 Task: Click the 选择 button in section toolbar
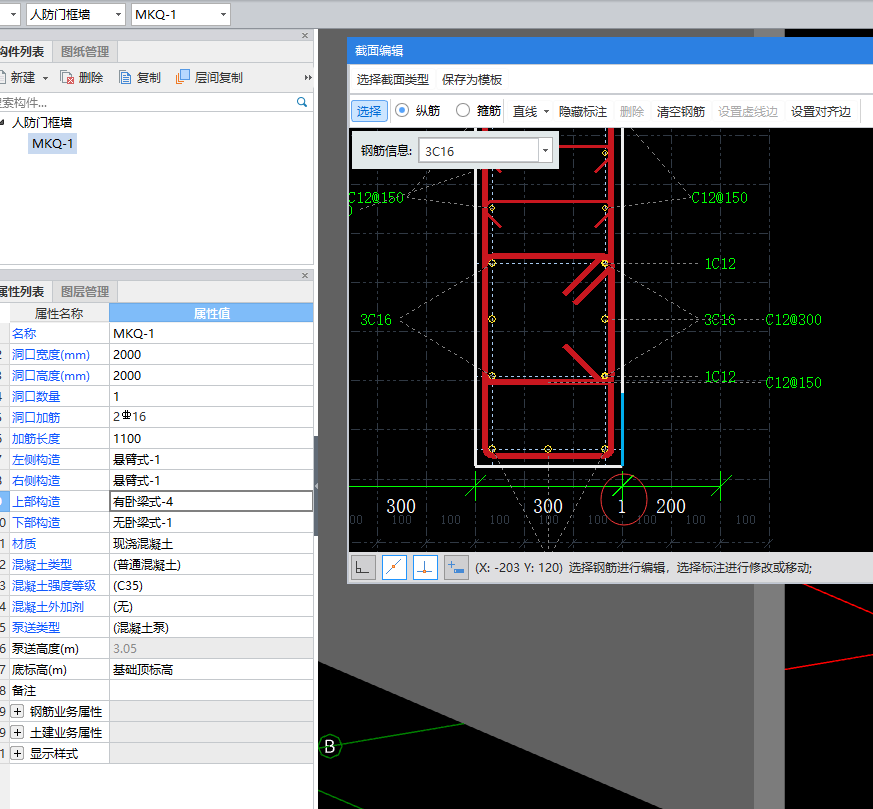[369, 111]
